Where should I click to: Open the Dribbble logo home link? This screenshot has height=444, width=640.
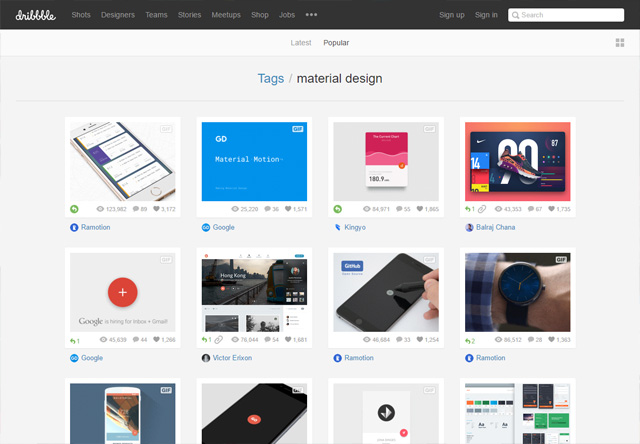coord(36,15)
